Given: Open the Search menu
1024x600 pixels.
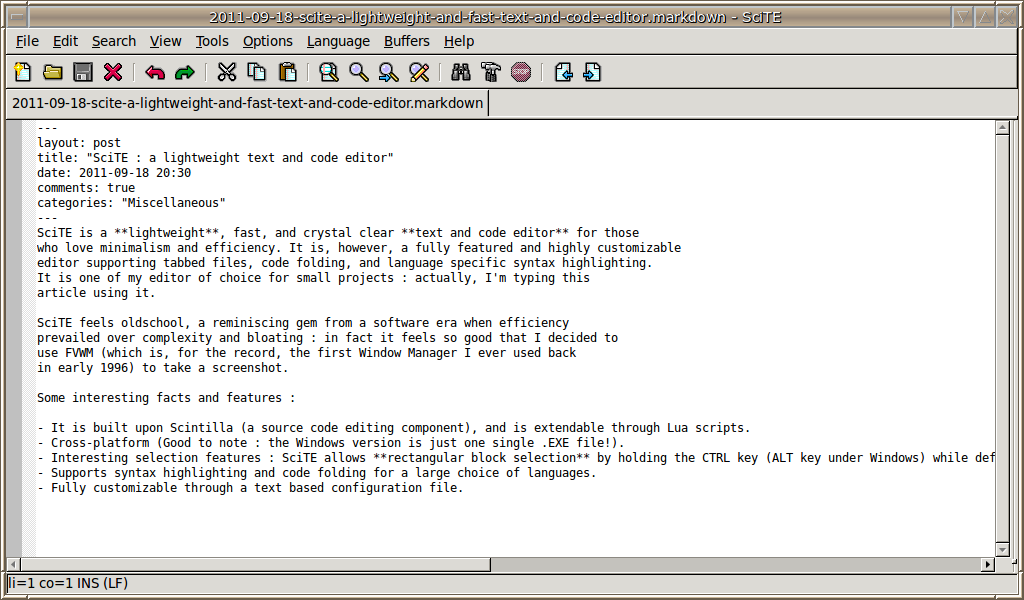Looking at the screenshot, I should (x=114, y=41).
